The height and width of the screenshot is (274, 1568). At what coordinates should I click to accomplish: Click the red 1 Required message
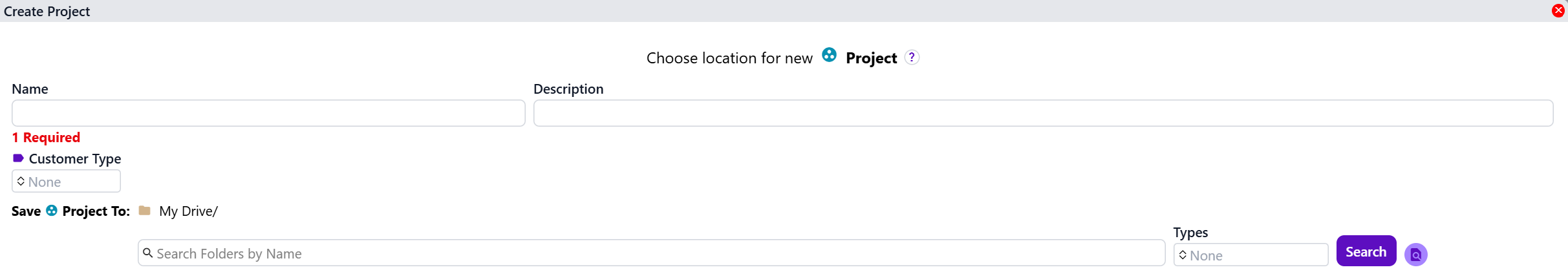coord(46,138)
